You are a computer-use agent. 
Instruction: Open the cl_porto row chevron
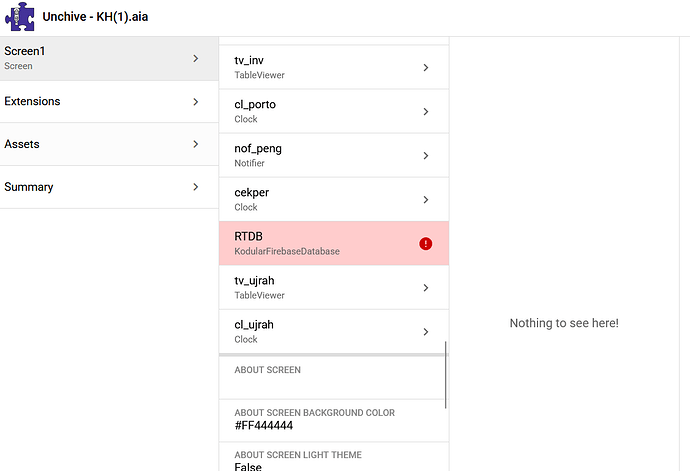426,111
